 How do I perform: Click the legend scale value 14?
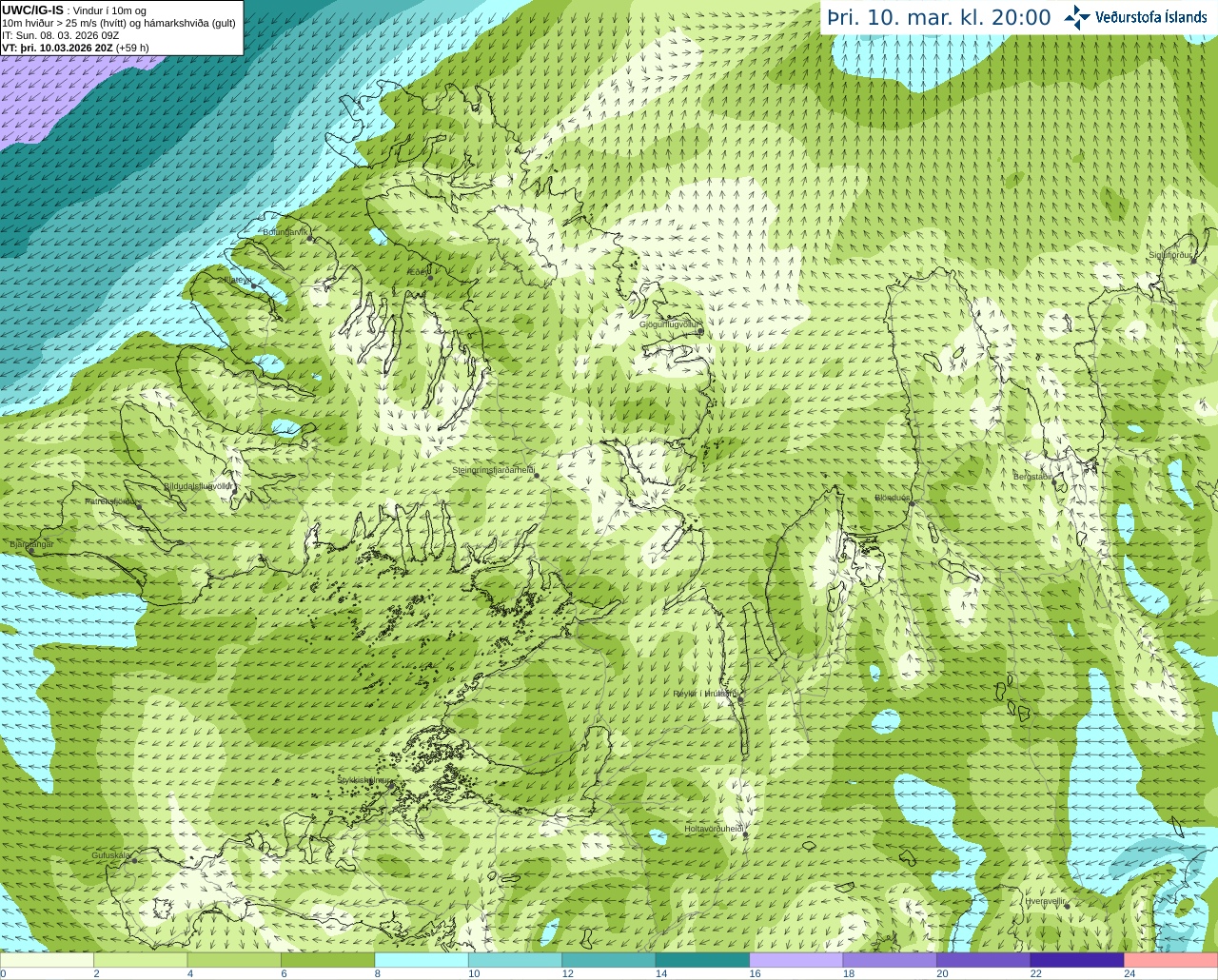point(661,973)
